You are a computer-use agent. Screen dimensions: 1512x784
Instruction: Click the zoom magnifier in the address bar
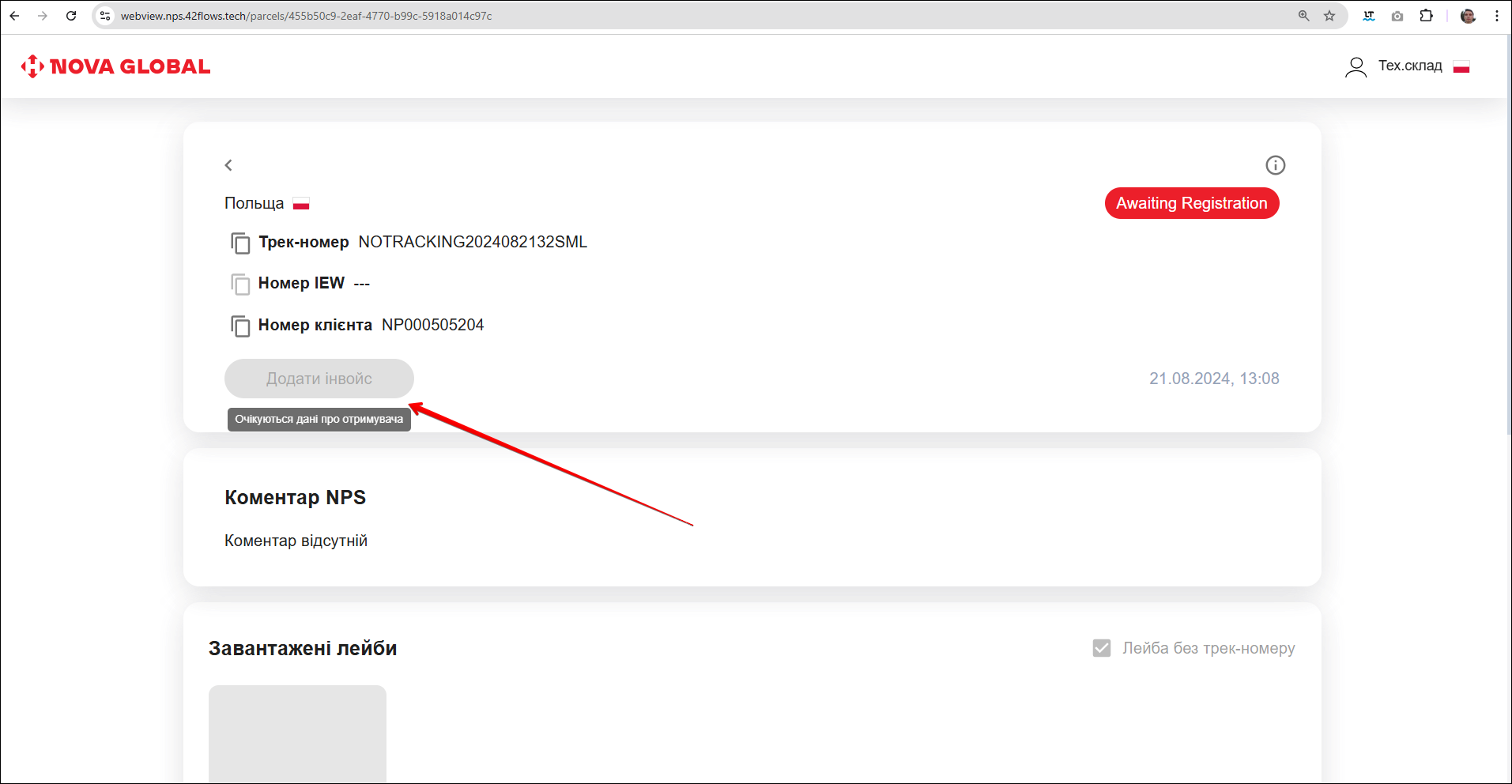point(1303,16)
